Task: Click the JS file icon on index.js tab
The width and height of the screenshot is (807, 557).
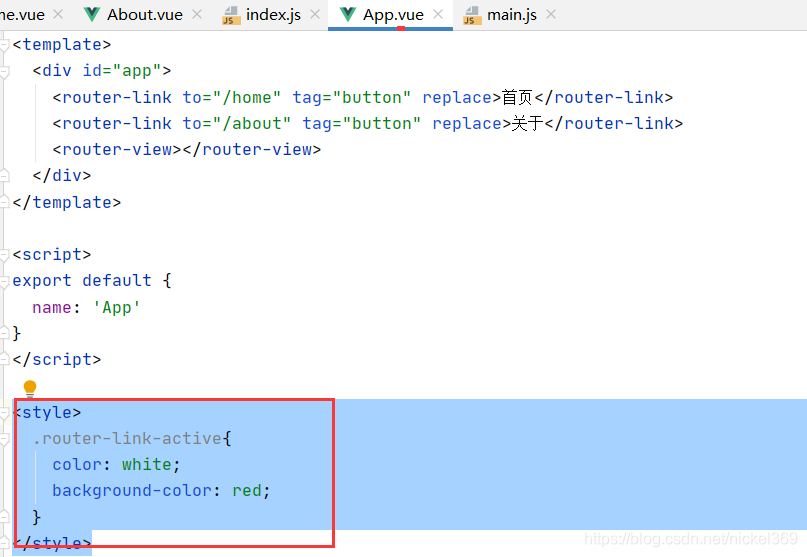Action: [x=231, y=15]
